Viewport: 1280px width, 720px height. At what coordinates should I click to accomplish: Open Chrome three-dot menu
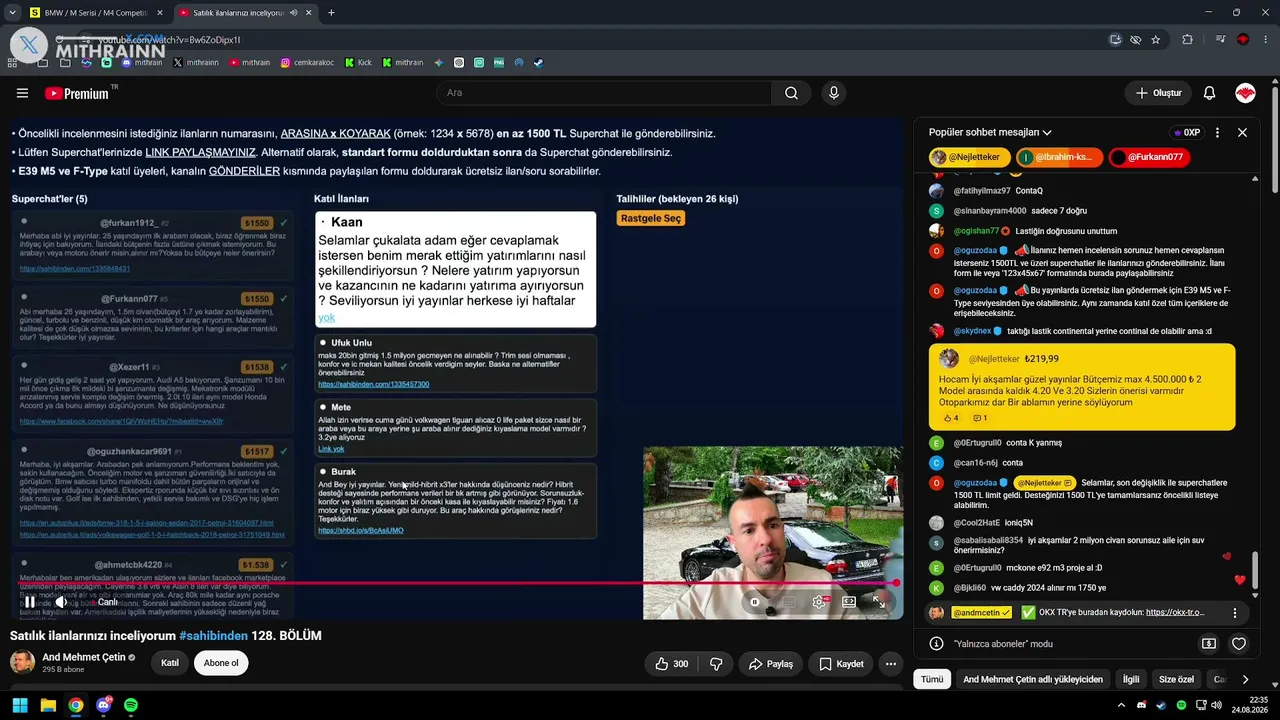click(x=1266, y=40)
